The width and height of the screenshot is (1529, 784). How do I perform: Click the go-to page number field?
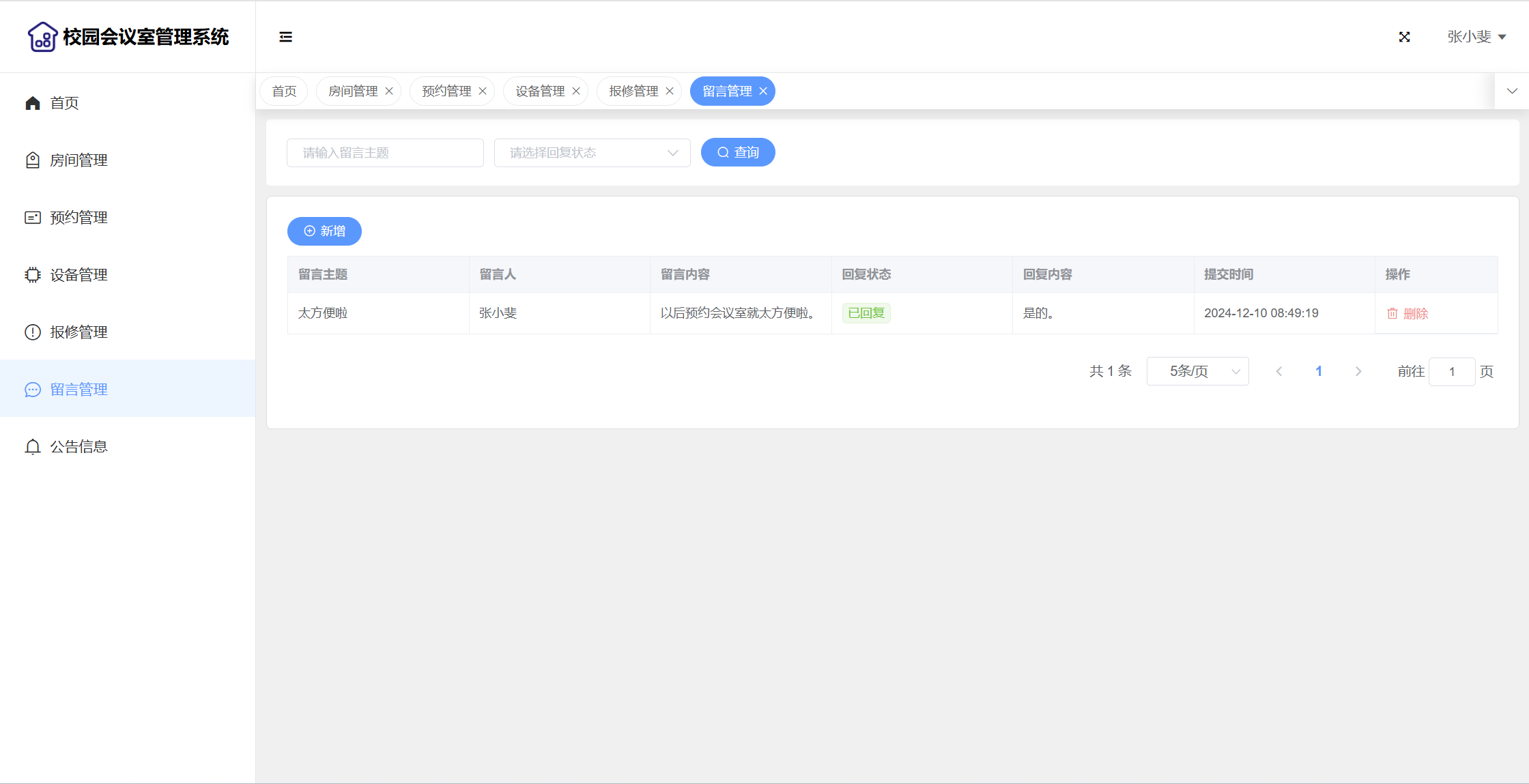(1451, 371)
